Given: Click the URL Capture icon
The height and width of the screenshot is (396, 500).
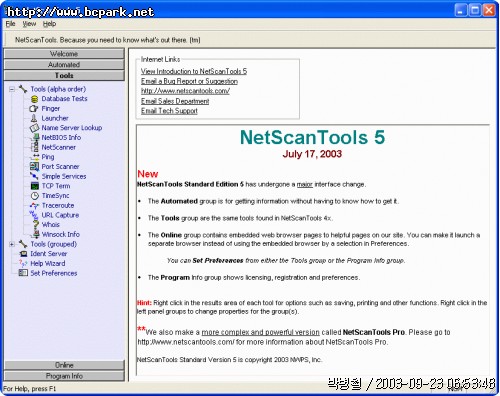Looking at the screenshot, I should coord(34,214).
